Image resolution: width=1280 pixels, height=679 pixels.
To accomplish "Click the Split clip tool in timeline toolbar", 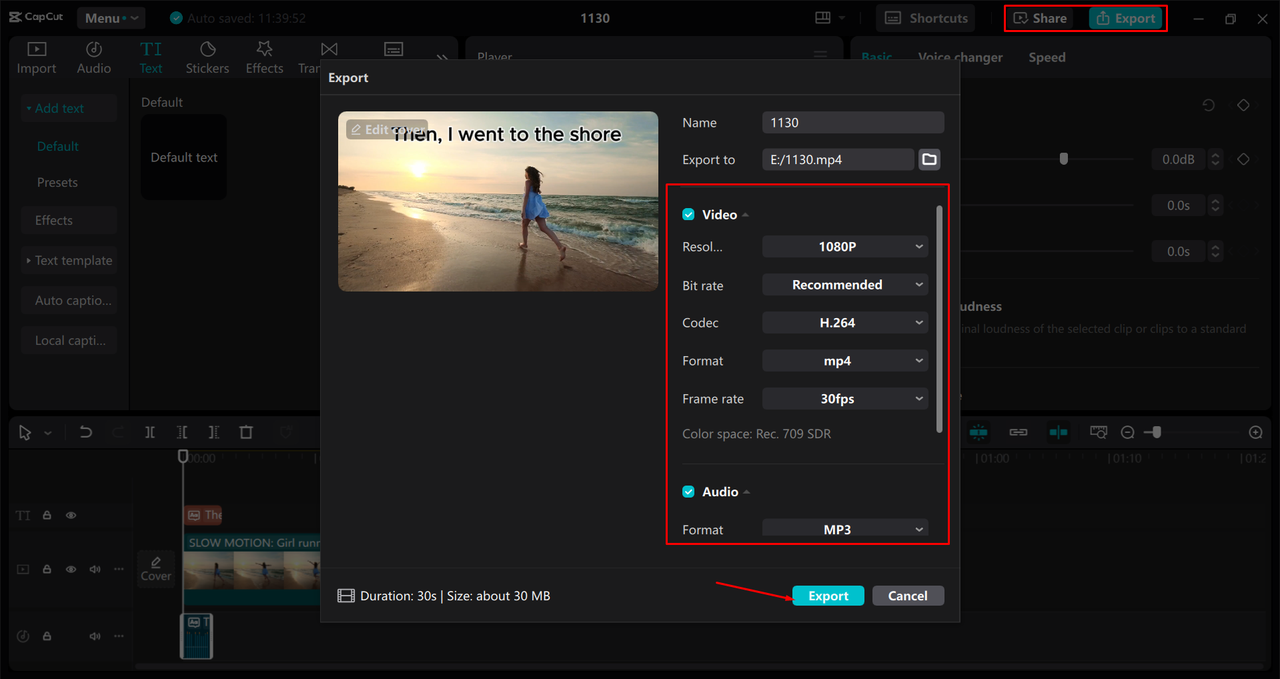I will tap(150, 432).
